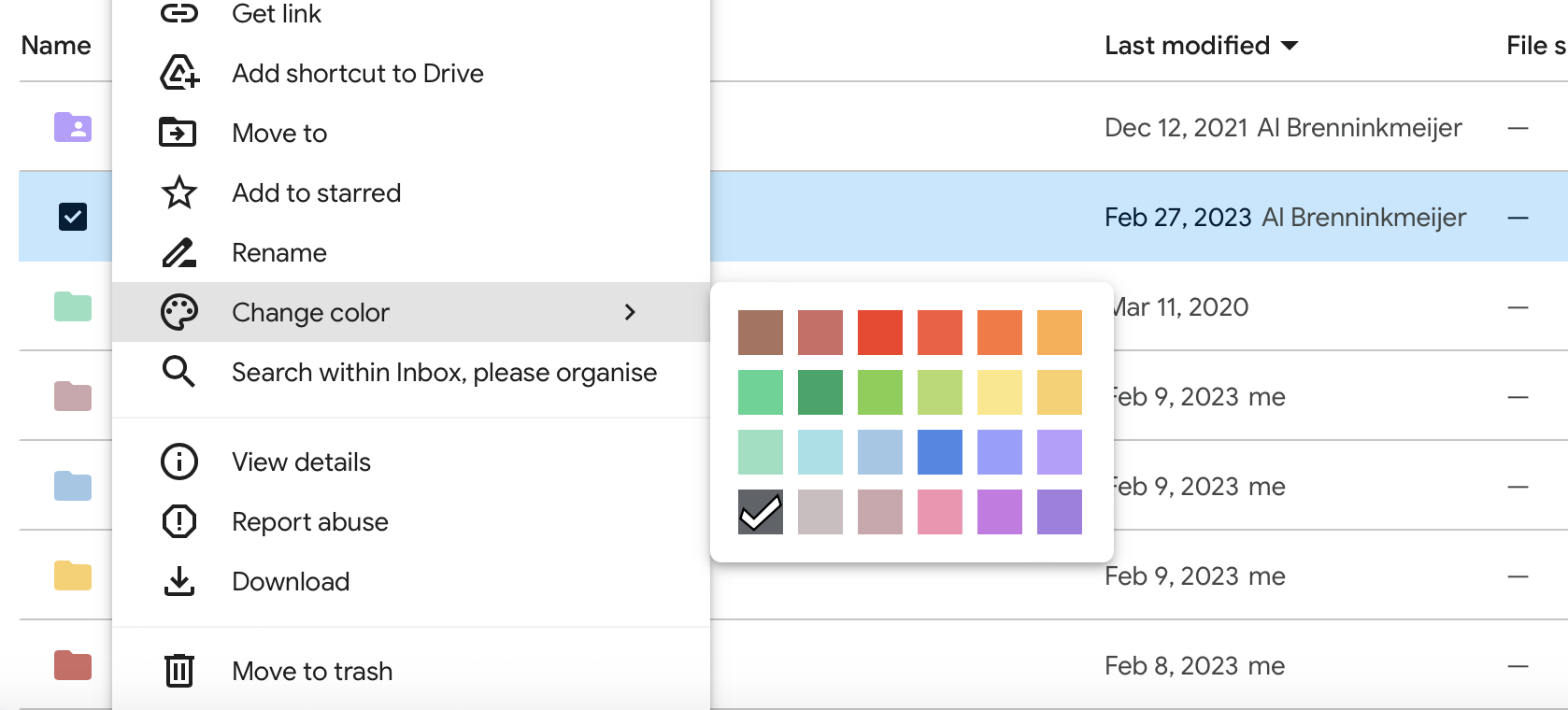1568x710 pixels.
Task: Click the dusty pink folder icon in the list
Action: coord(72,396)
